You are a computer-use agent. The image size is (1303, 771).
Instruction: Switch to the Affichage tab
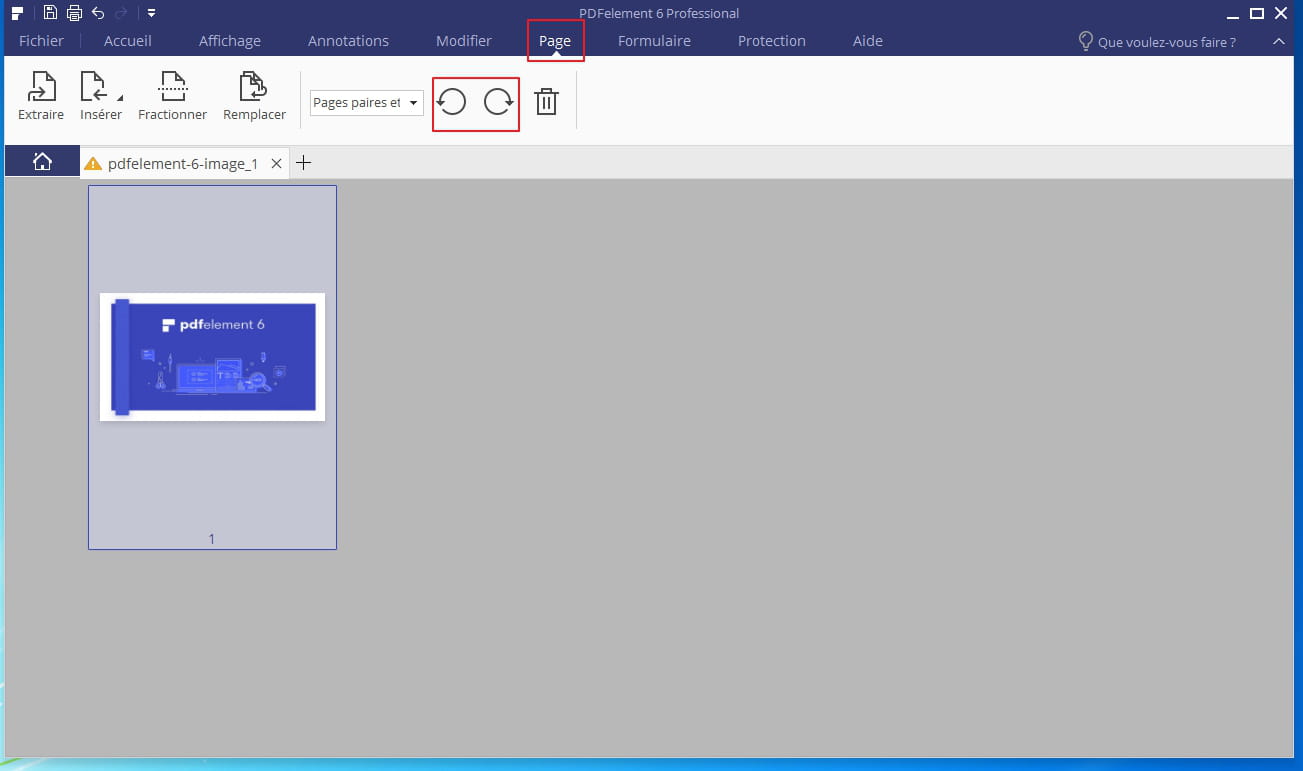click(x=230, y=41)
